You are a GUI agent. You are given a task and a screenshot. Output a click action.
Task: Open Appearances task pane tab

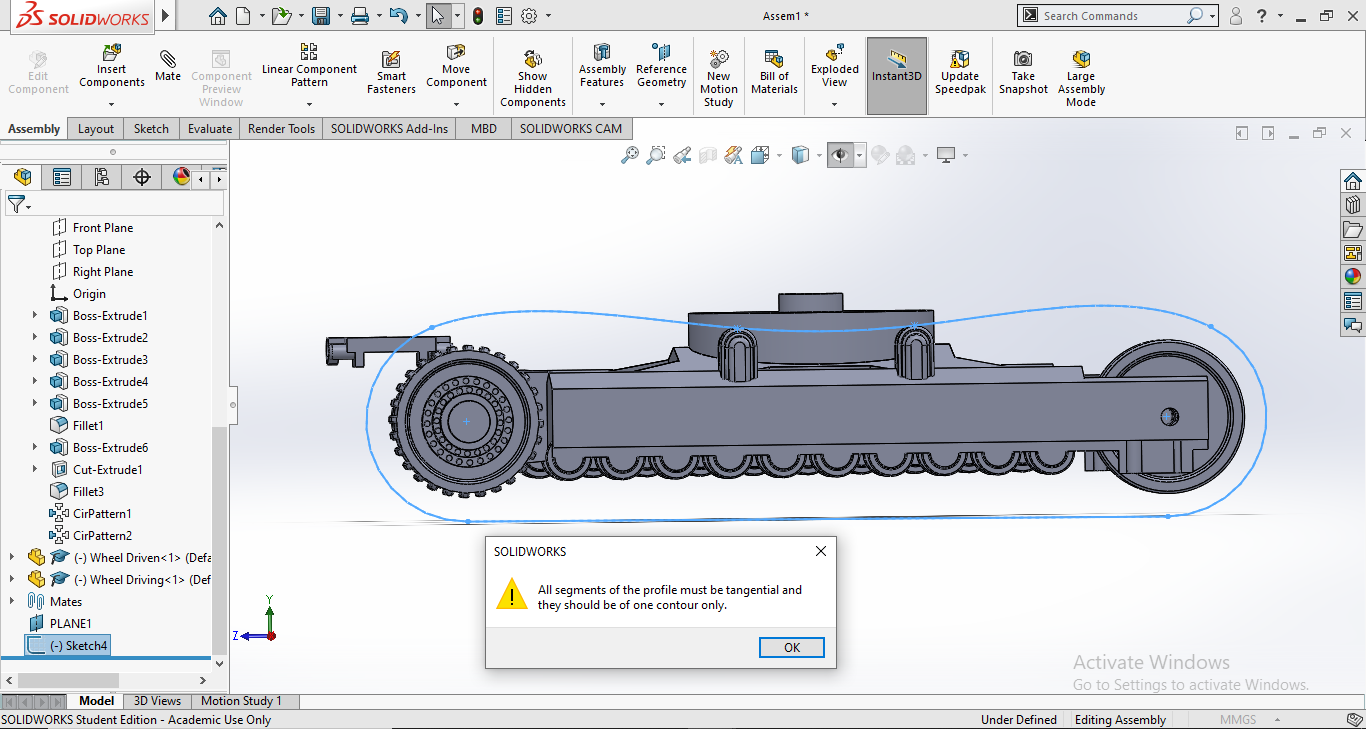(x=1353, y=277)
